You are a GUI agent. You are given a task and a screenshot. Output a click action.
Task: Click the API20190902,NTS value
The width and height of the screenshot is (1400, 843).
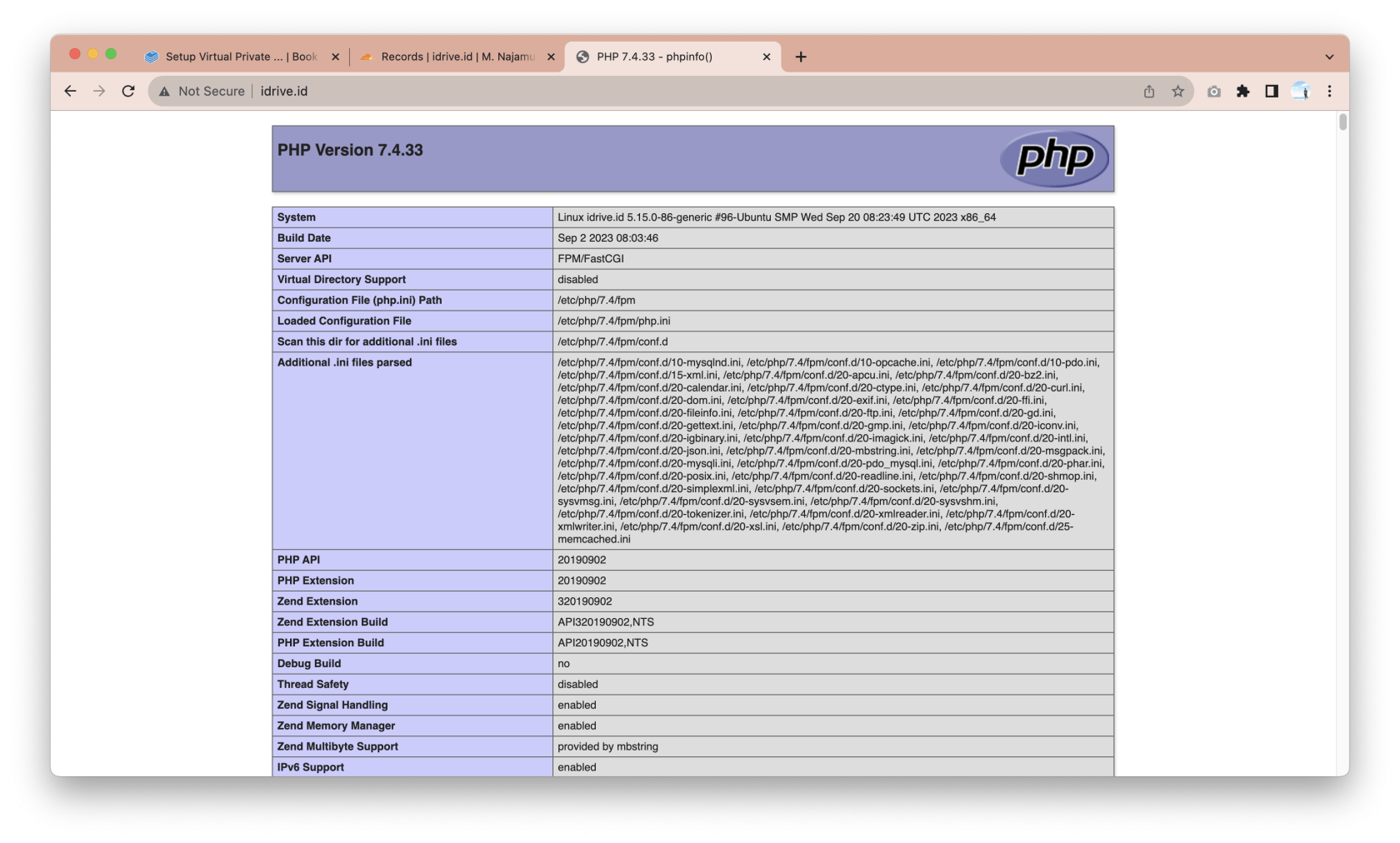[x=602, y=644]
